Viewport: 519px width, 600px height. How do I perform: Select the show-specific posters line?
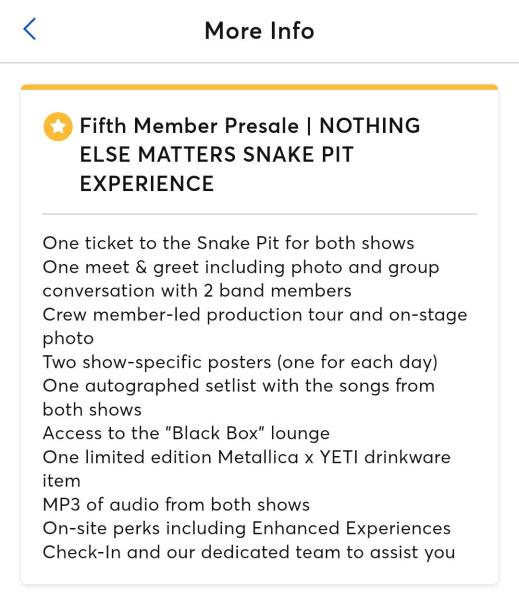[240, 362]
